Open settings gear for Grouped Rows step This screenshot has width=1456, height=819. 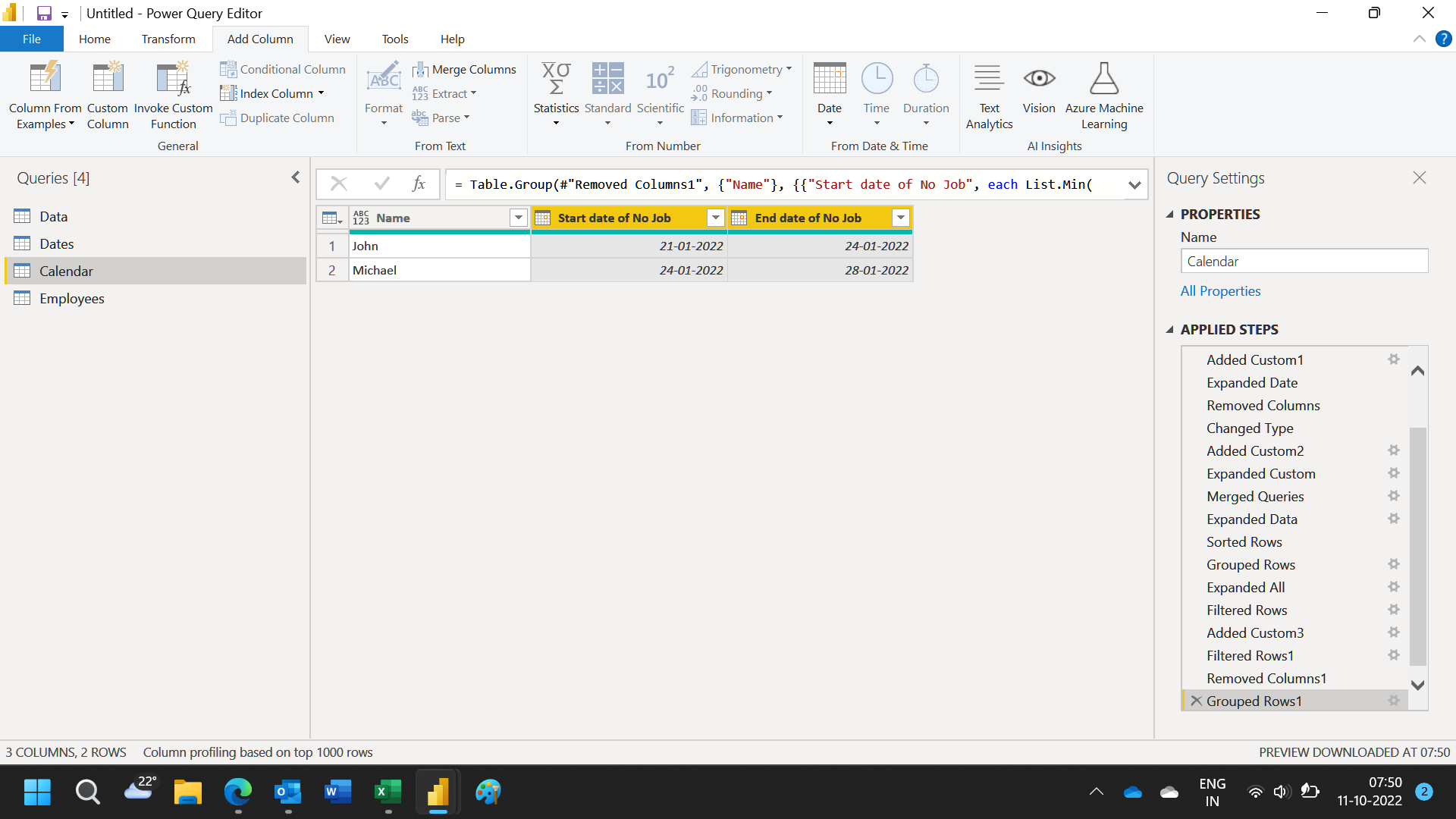(x=1393, y=564)
